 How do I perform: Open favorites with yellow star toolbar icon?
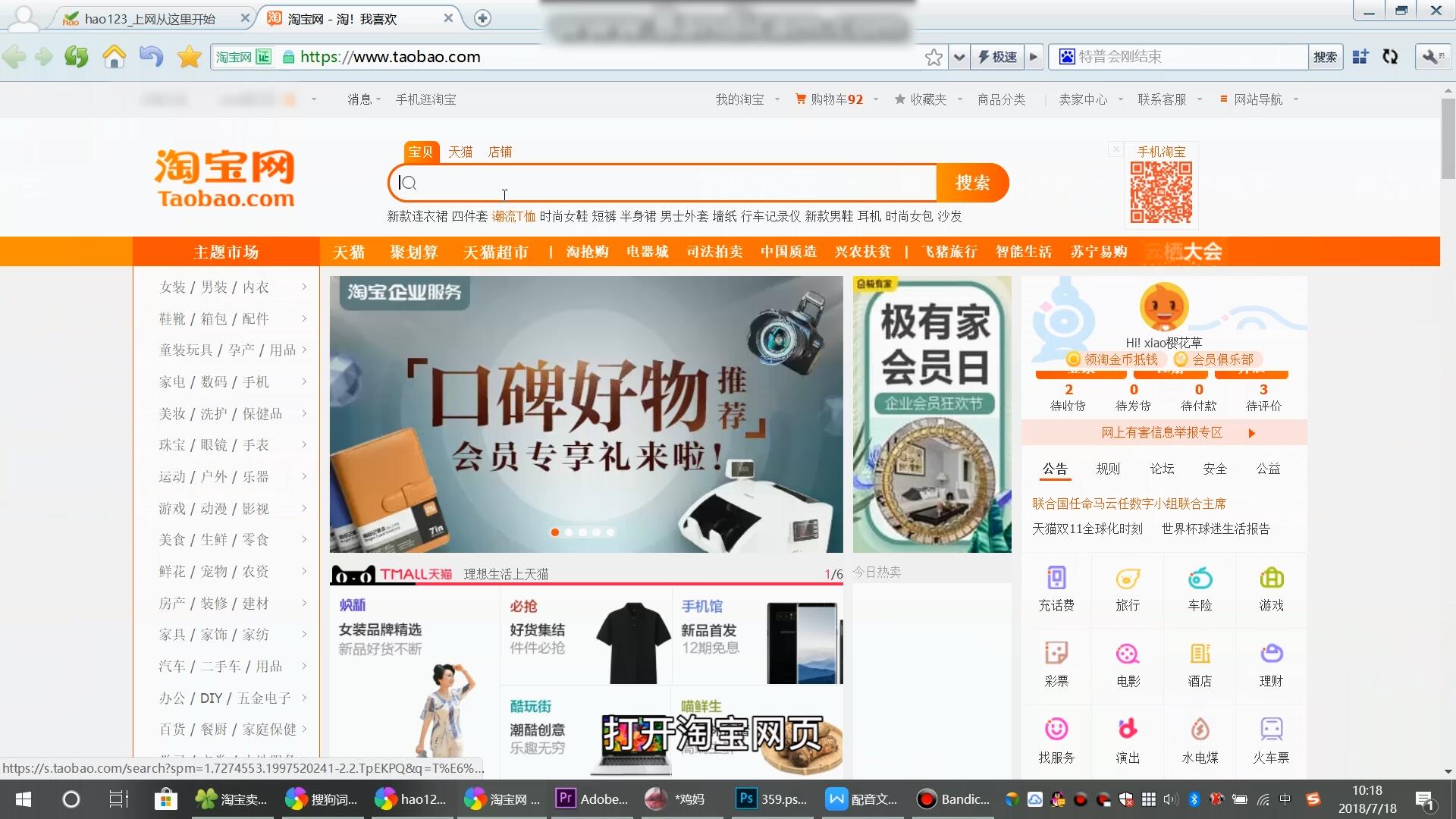pyautogui.click(x=189, y=57)
